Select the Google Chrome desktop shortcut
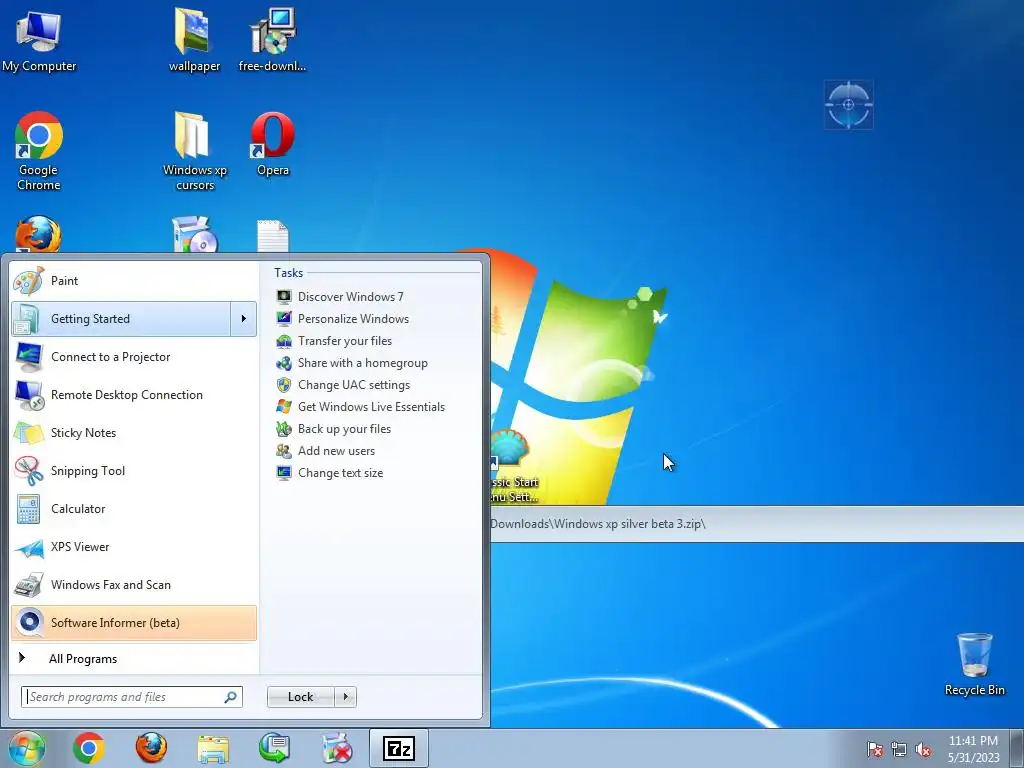Image resolution: width=1024 pixels, height=768 pixels. click(39, 152)
